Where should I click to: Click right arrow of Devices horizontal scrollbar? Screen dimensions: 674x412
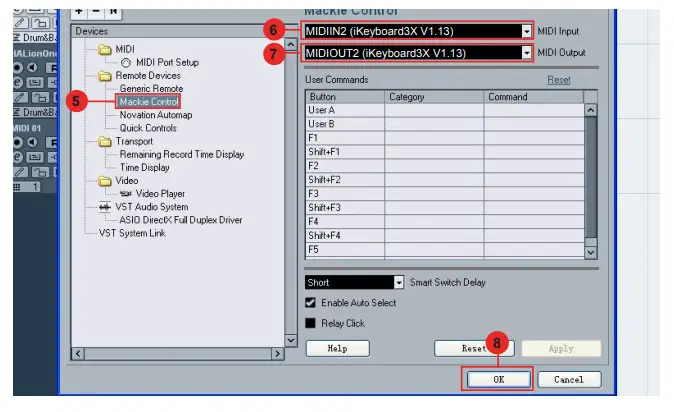278,354
